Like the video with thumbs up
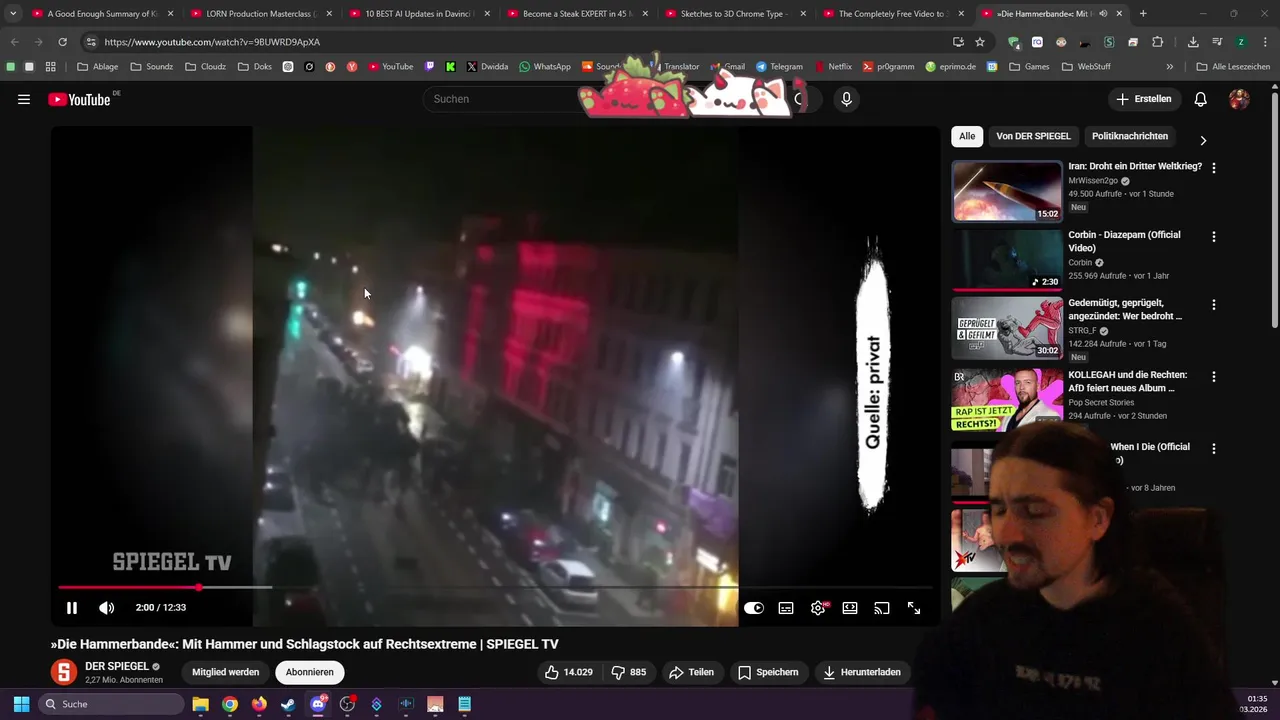The height and width of the screenshot is (720, 1280). click(x=569, y=672)
